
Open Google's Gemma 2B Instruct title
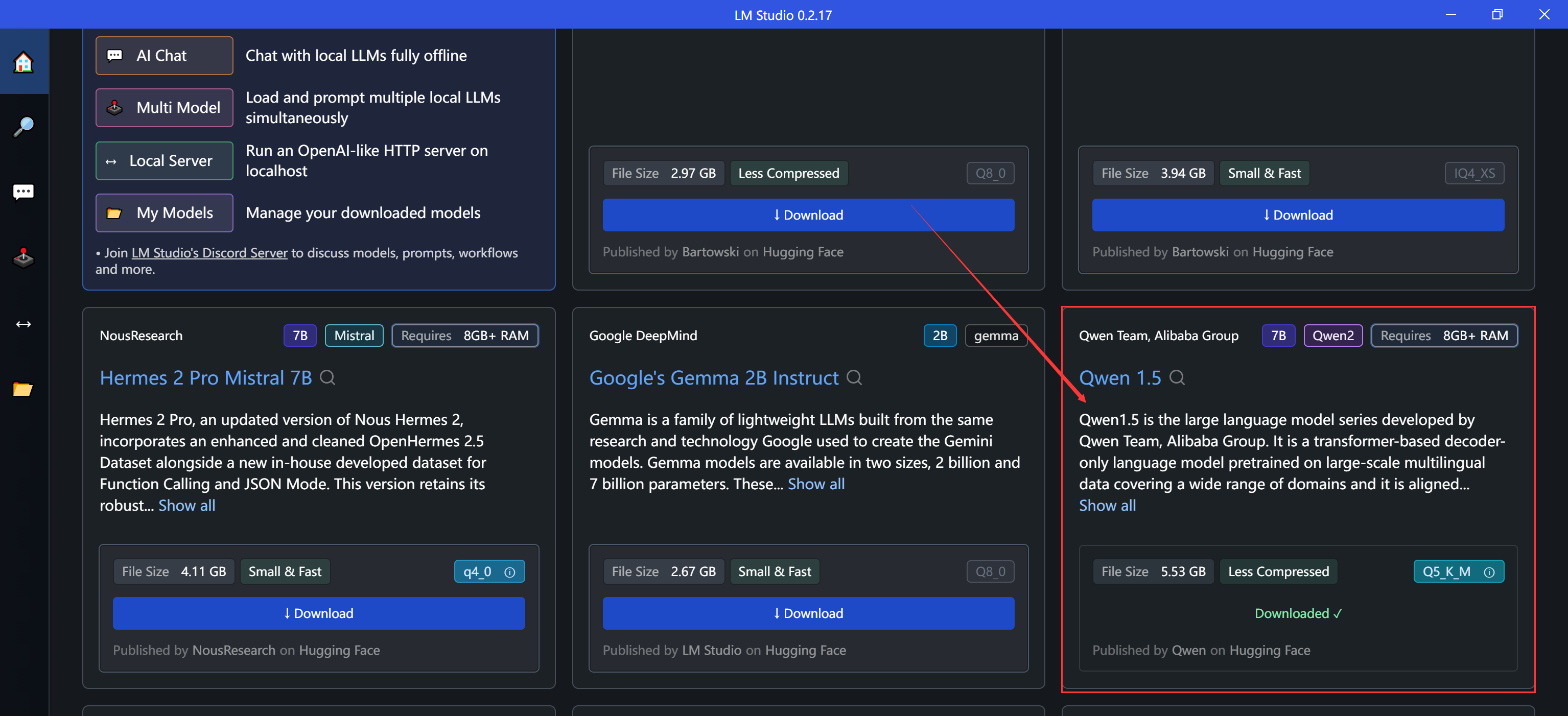pyautogui.click(x=713, y=378)
